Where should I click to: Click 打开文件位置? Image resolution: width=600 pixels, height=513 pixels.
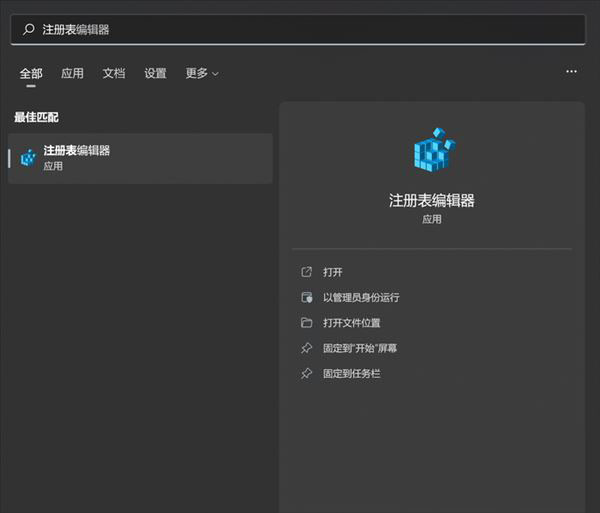point(351,323)
